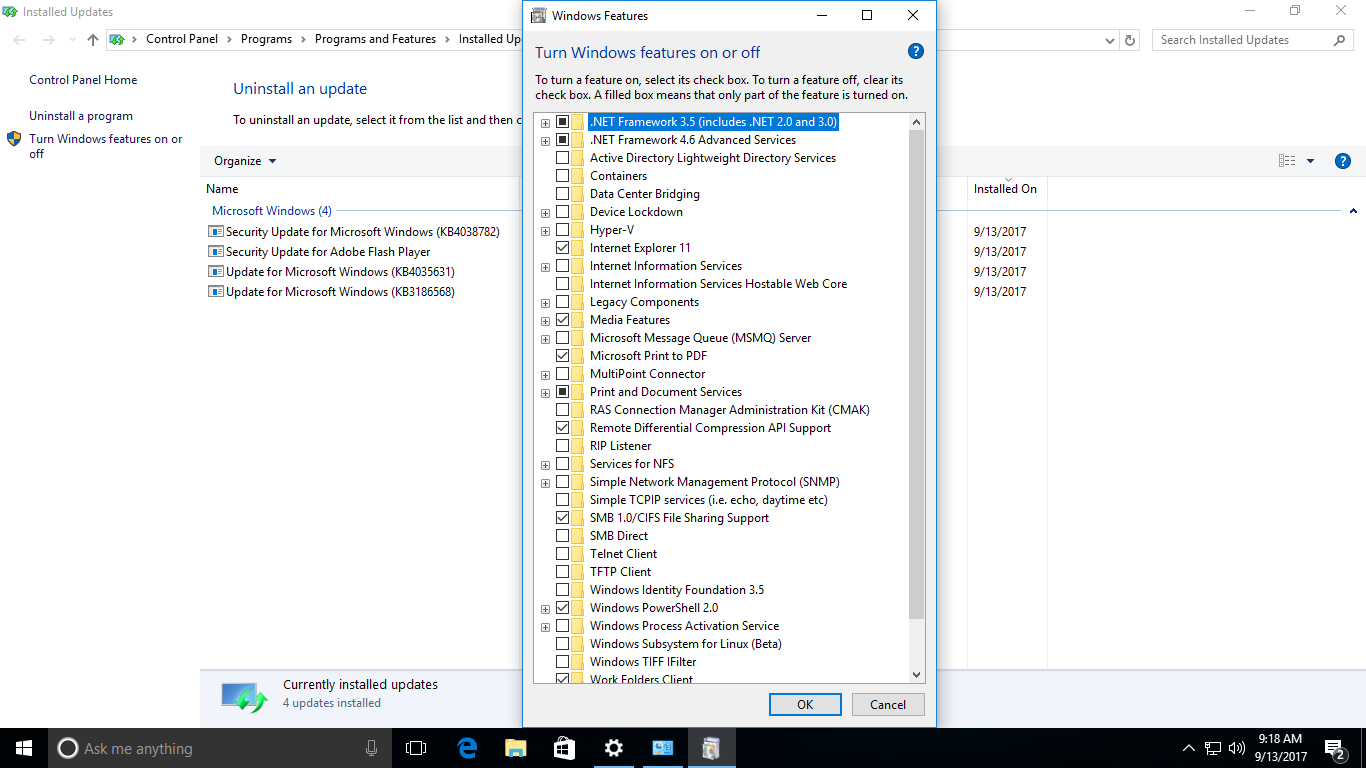Open the Store from taskbar
Viewport: 1366px width, 768px height.
click(x=565, y=748)
